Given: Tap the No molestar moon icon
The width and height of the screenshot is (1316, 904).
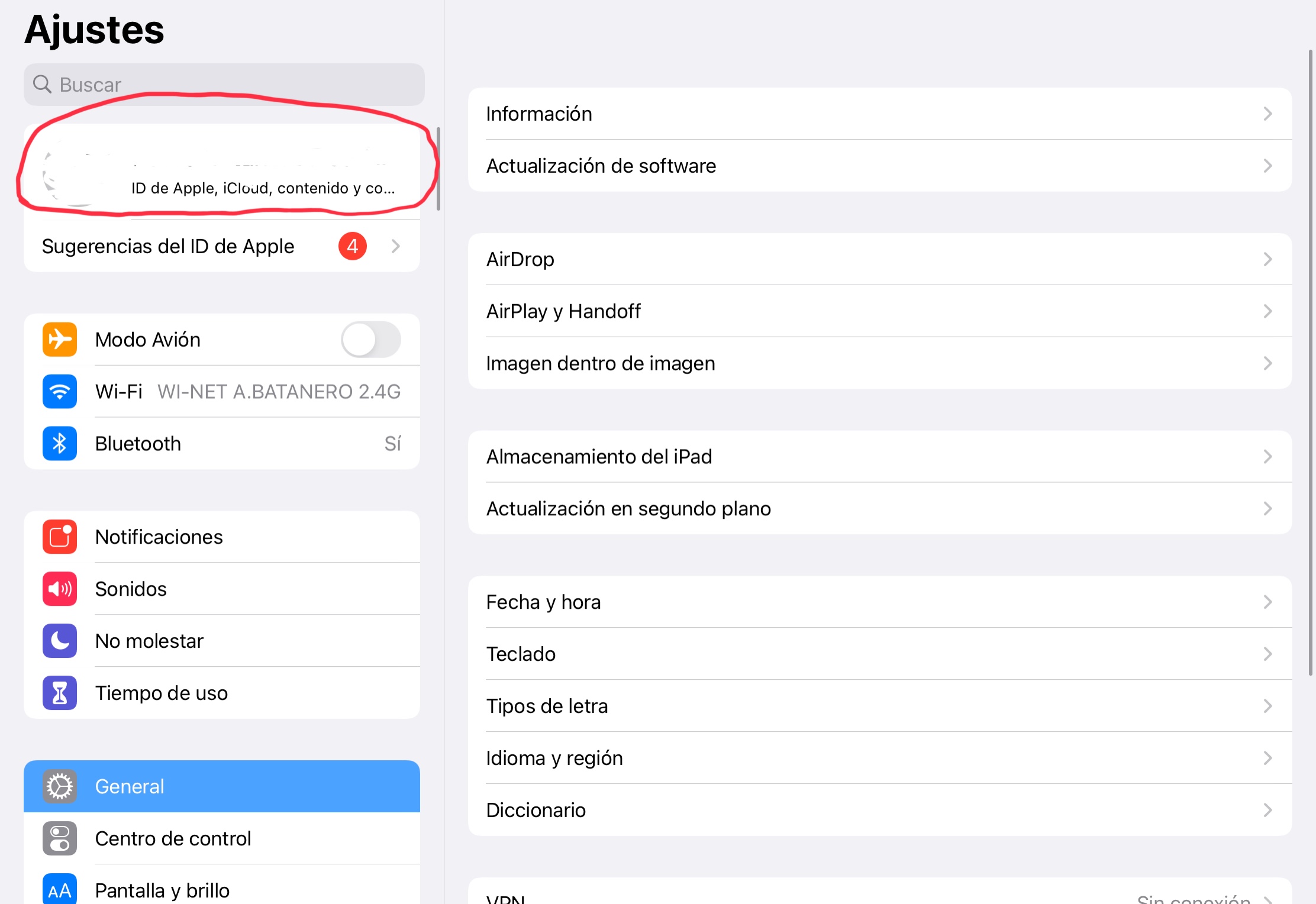Looking at the screenshot, I should (60, 641).
